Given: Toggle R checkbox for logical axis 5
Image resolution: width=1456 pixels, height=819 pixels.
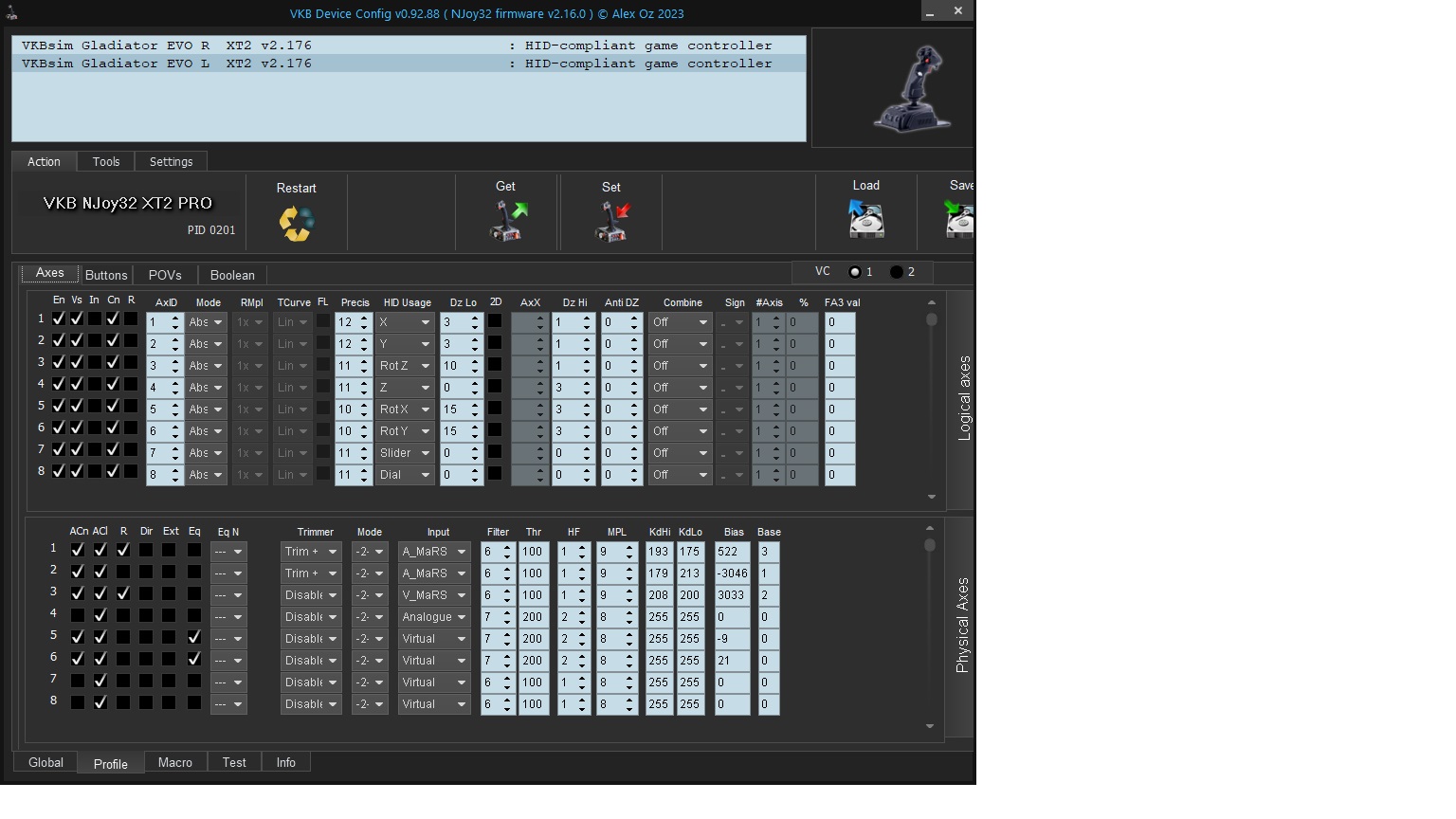Looking at the screenshot, I should 131,406.
